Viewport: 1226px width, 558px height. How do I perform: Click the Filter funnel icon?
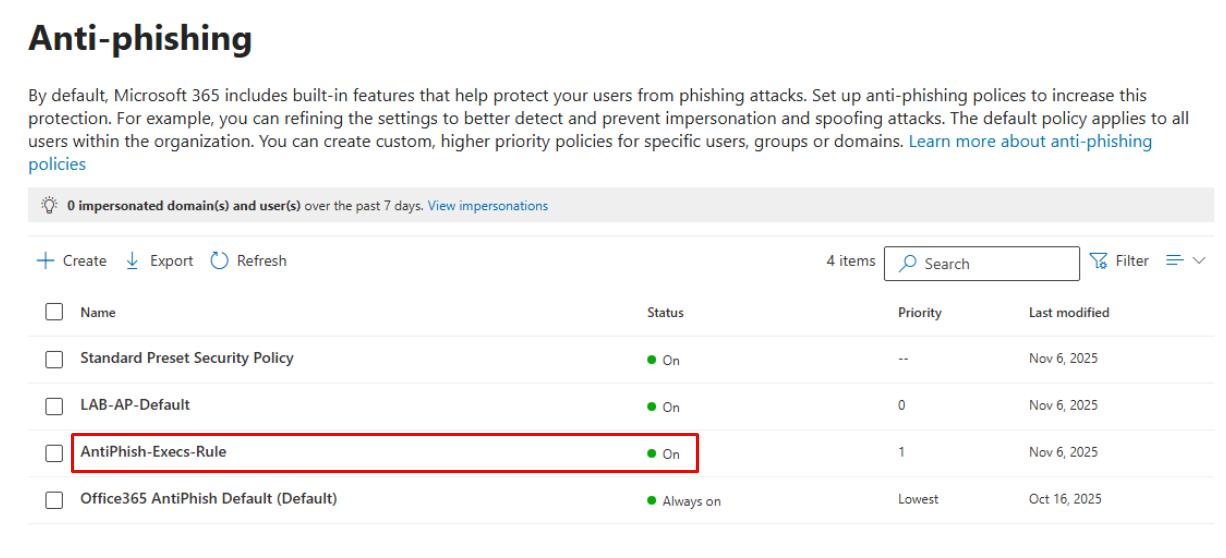pos(1100,261)
